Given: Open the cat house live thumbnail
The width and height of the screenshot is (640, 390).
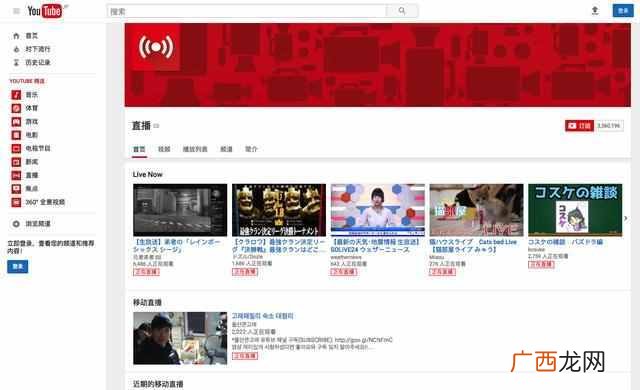Looking at the screenshot, I should click(476, 210).
